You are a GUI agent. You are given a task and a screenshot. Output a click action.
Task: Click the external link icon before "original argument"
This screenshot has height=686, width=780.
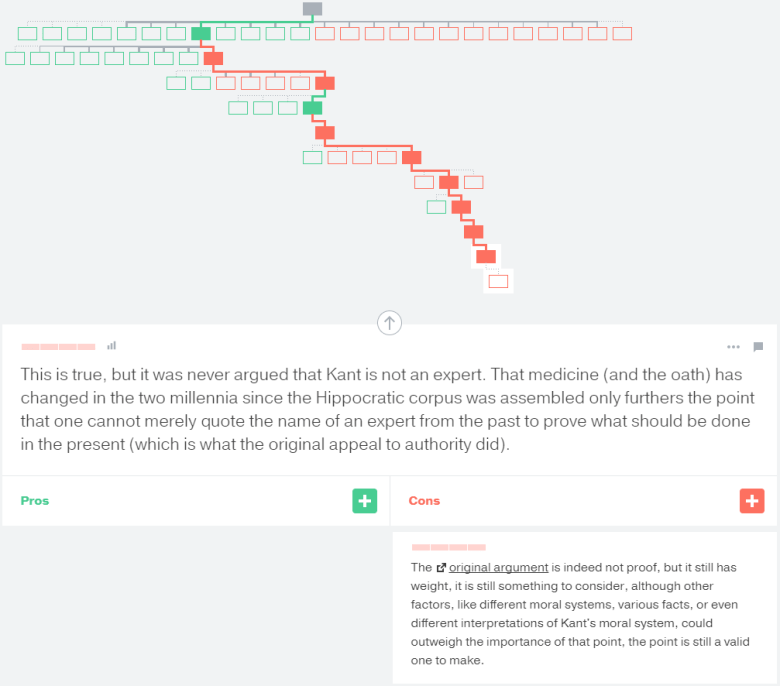pos(441,567)
